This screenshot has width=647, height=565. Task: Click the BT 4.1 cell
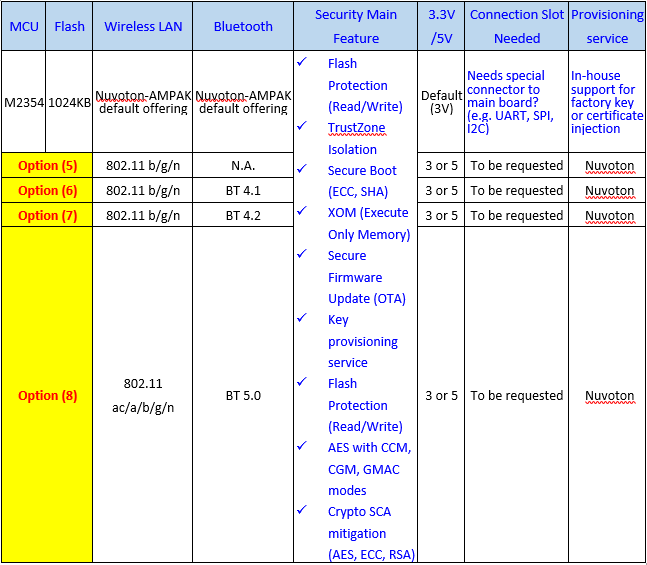243,190
